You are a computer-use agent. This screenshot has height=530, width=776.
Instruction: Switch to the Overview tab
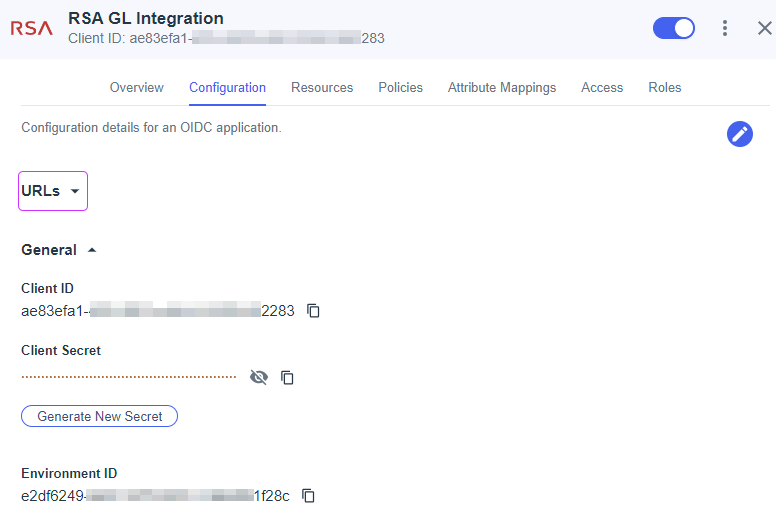[137, 88]
